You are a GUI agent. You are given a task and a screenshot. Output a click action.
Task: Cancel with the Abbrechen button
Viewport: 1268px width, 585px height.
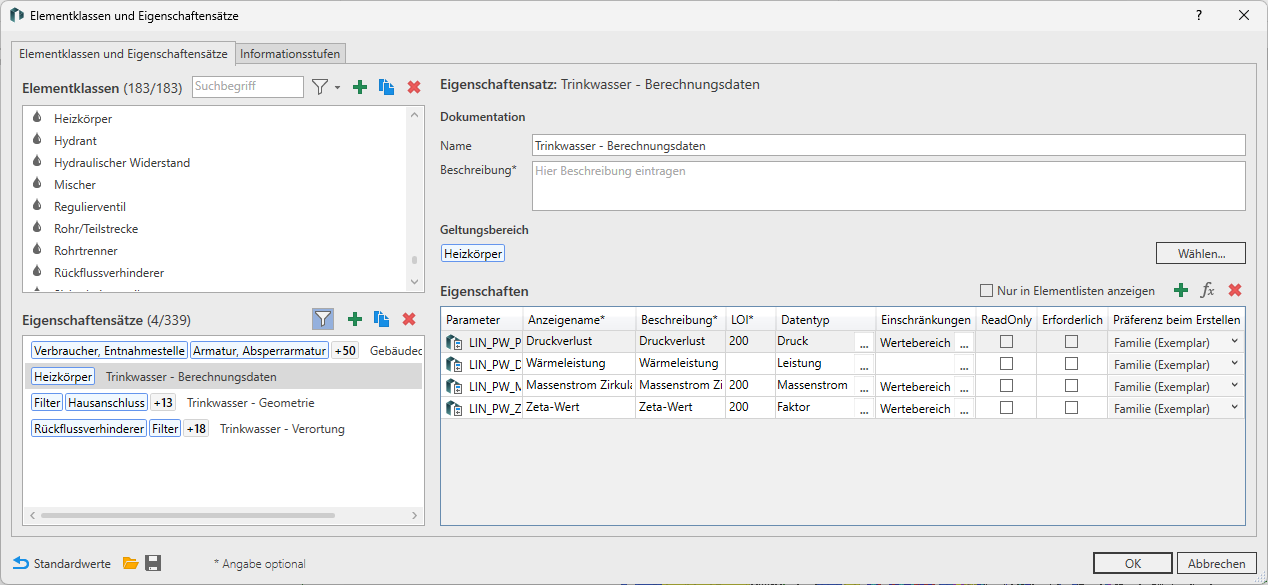coord(1216,563)
